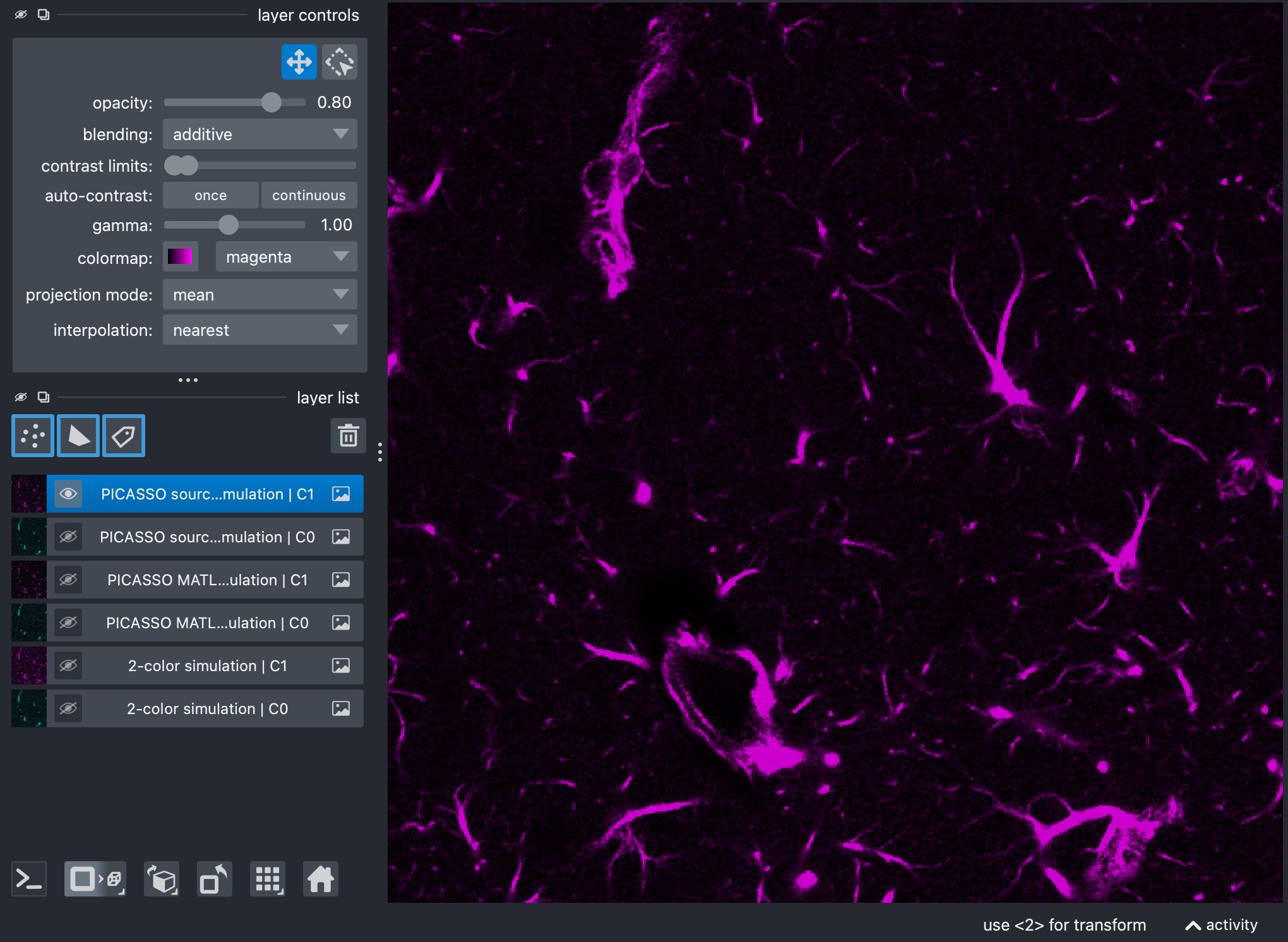Float the layer controls panel
Screen dimensions: 1288x942
coord(44,15)
